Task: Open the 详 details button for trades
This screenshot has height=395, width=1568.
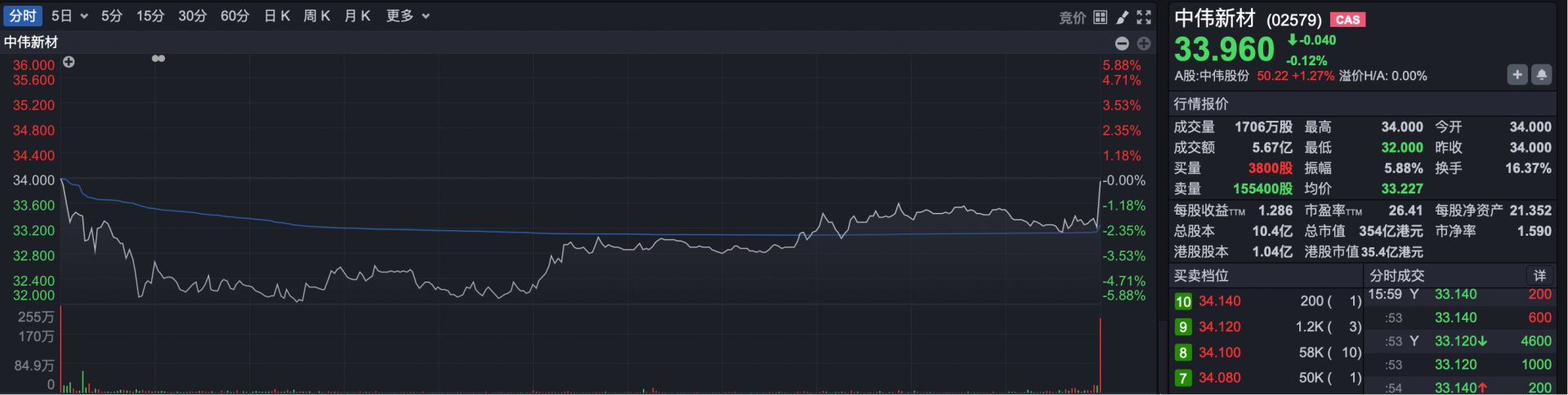Action: pos(1539,276)
